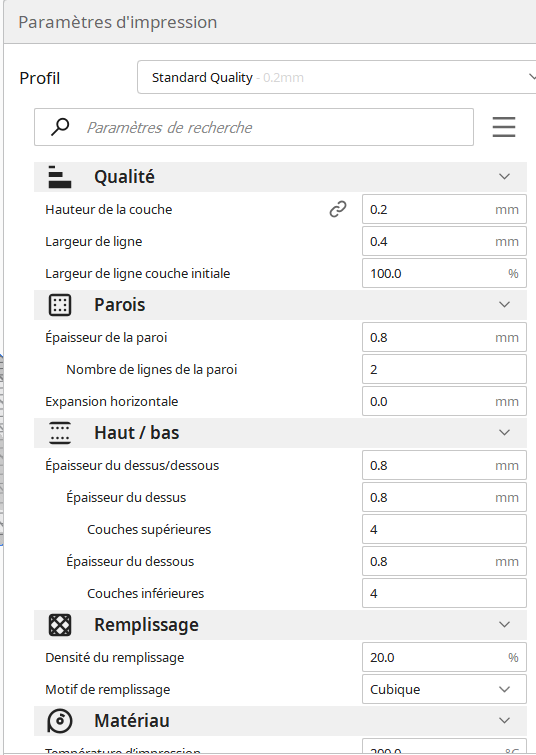The height and width of the screenshot is (755, 536).
Task: Click the Motif de remplissage label
Action: pyautogui.click(x=107, y=690)
